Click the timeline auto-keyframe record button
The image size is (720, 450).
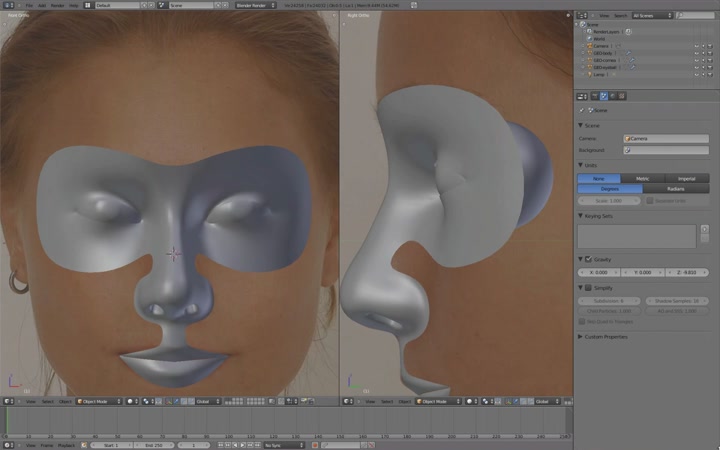pos(315,445)
